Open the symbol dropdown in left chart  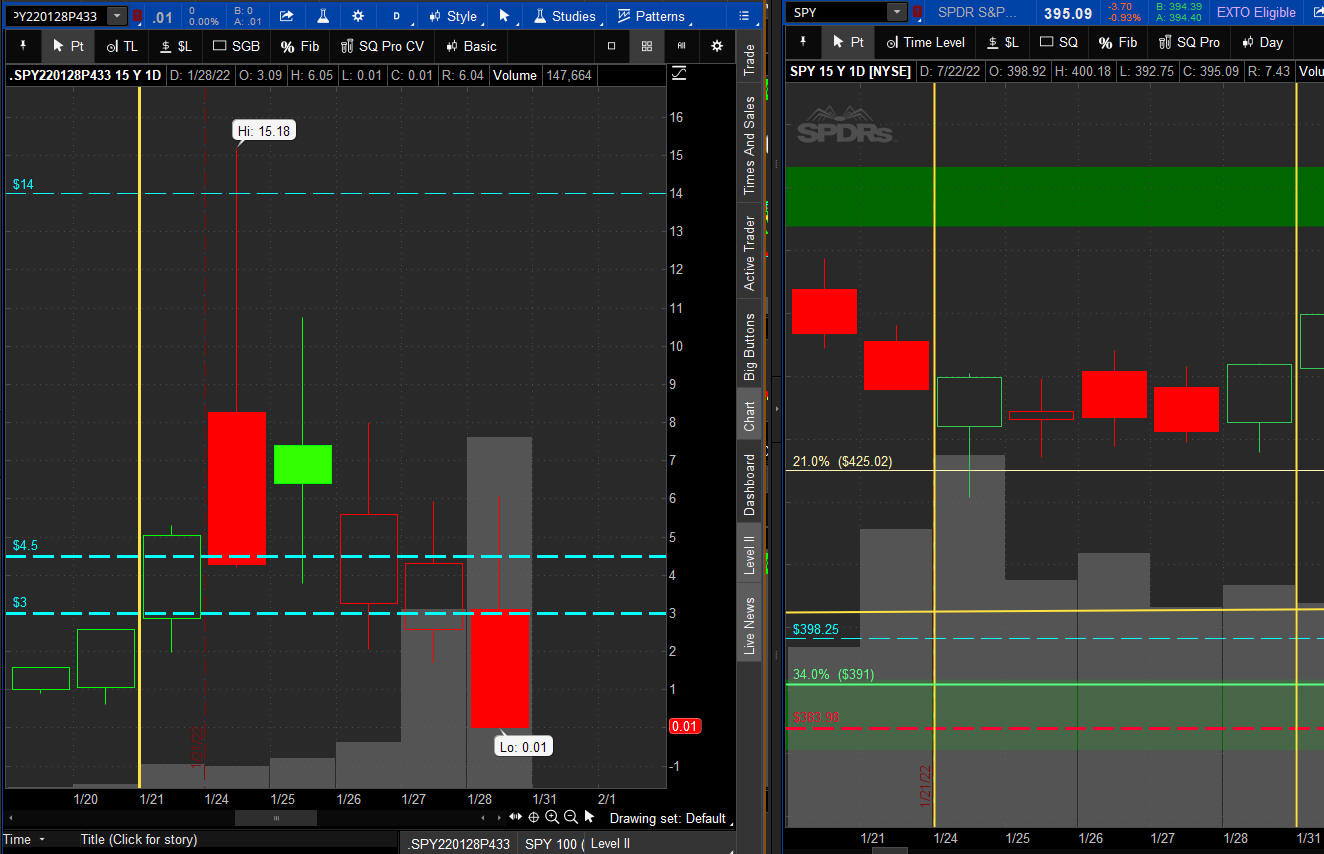117,16
